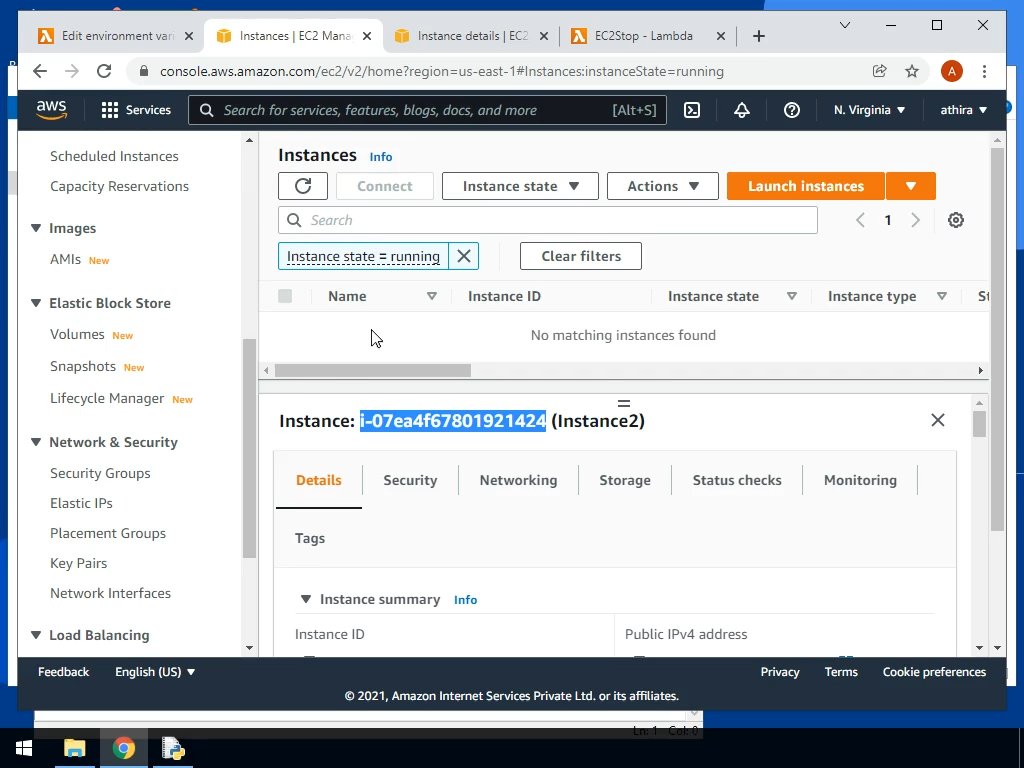Viewport: 1024px width, 768px height.
Task: Switch to the Monitoring tab
Action: click(860, 480)
